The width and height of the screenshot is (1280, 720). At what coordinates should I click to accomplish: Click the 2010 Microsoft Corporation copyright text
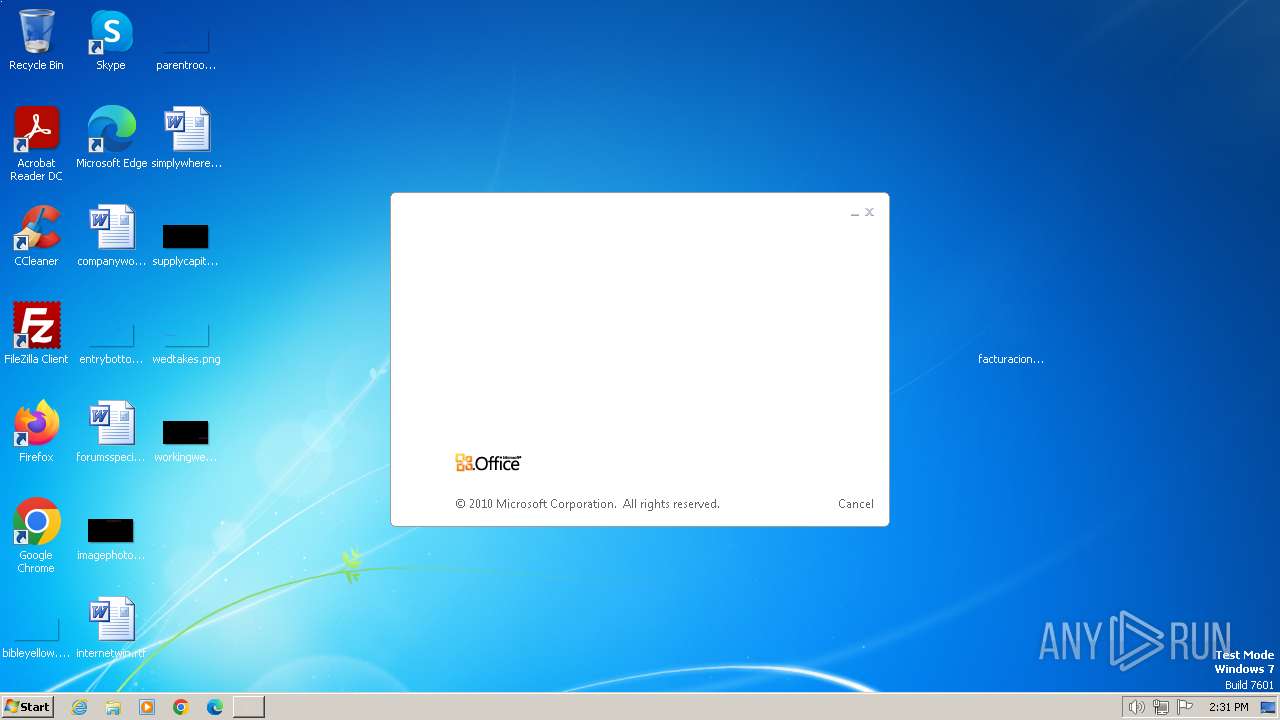click(587, 504)
